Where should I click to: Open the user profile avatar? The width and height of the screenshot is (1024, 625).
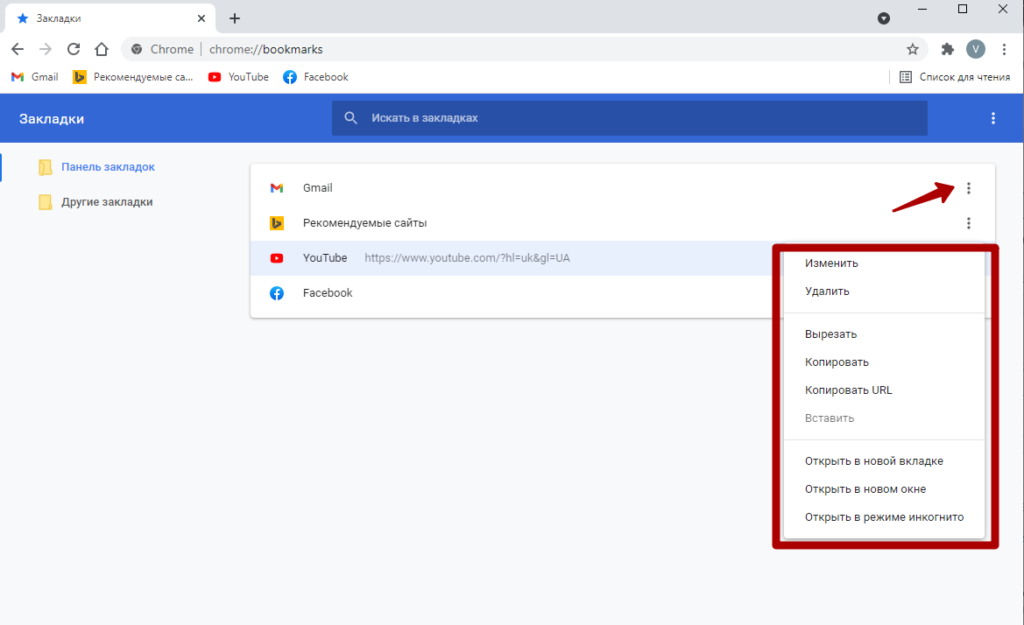976,49
